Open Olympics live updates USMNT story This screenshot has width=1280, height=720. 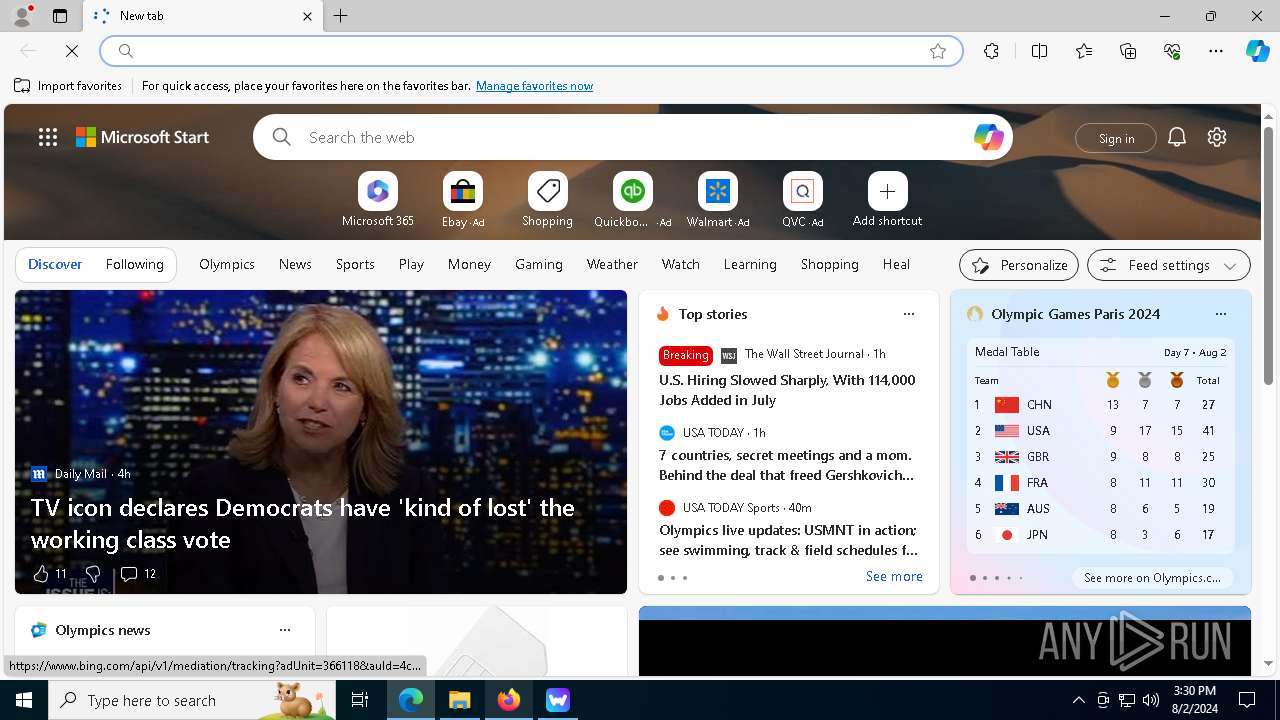pyautogui.click(x=787, y=540)
